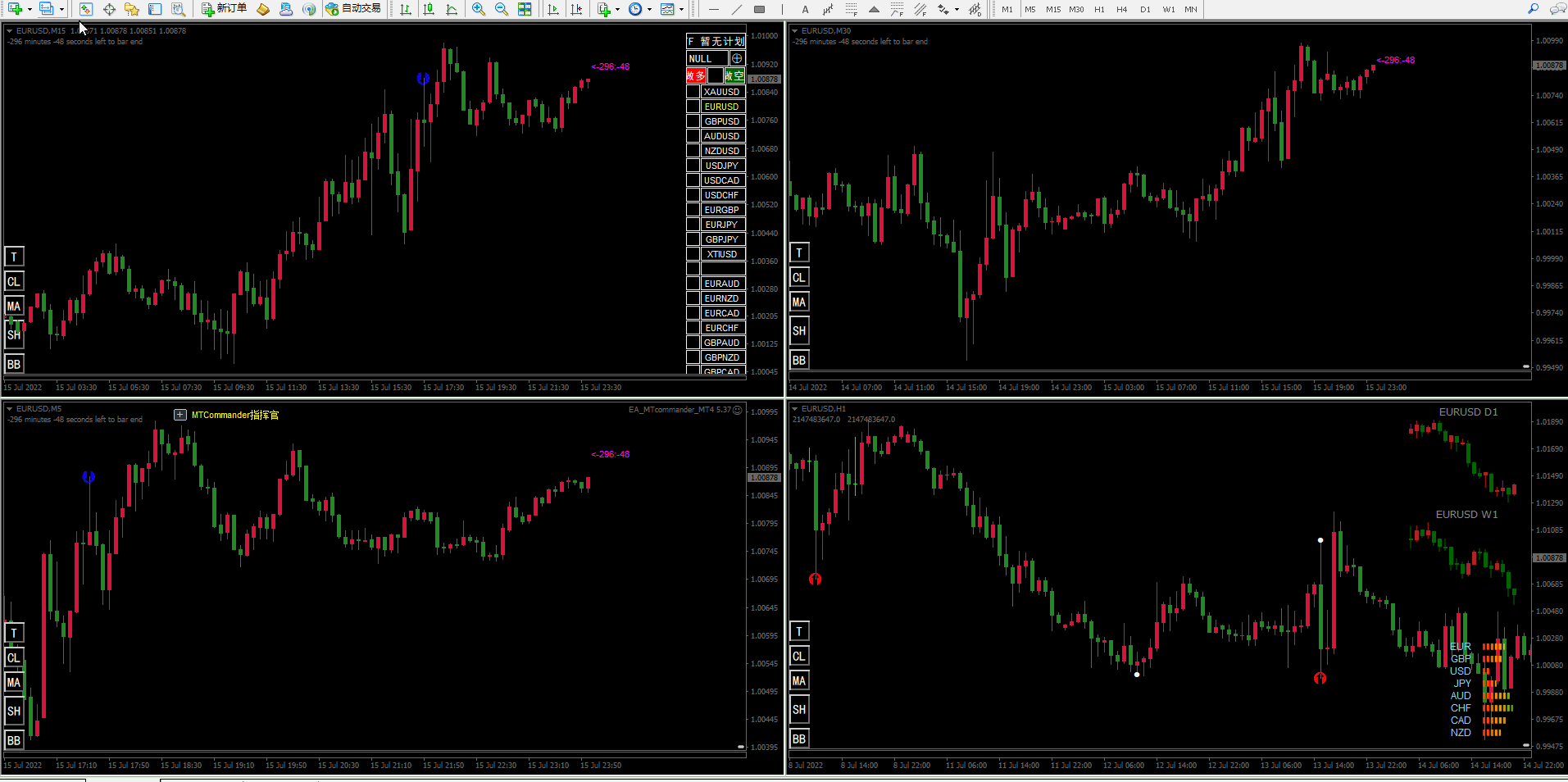Screen dimensions: 1568x782
Task: Select GBPUSD in the symbol panel
Action: pos(722,121)
